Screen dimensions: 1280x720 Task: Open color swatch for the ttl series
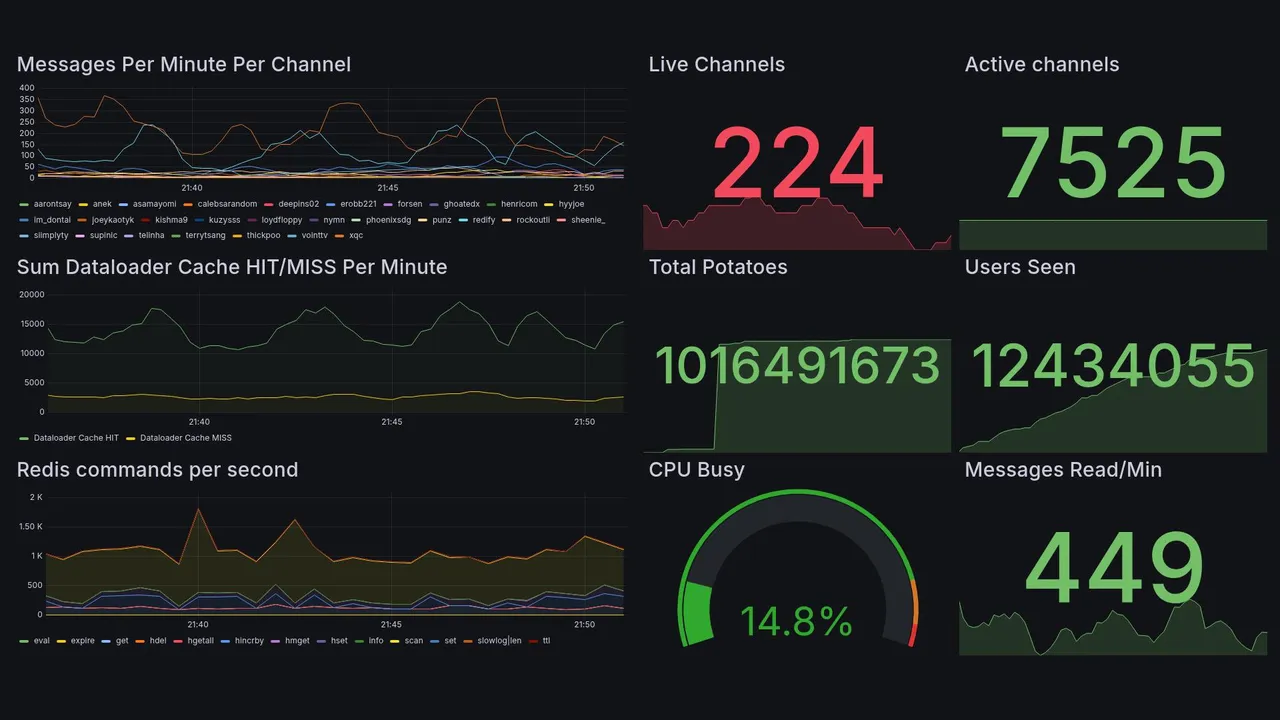[x=532, y=640]
